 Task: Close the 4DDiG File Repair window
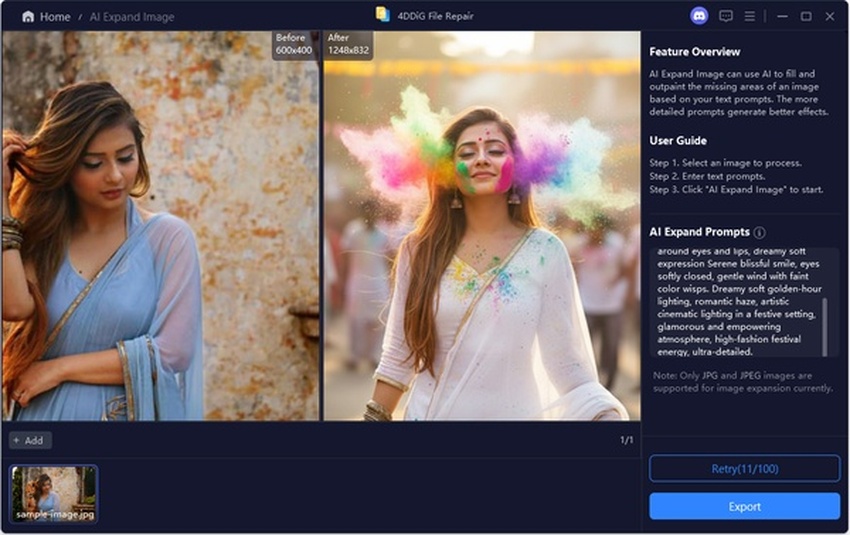tap(830, 16)
